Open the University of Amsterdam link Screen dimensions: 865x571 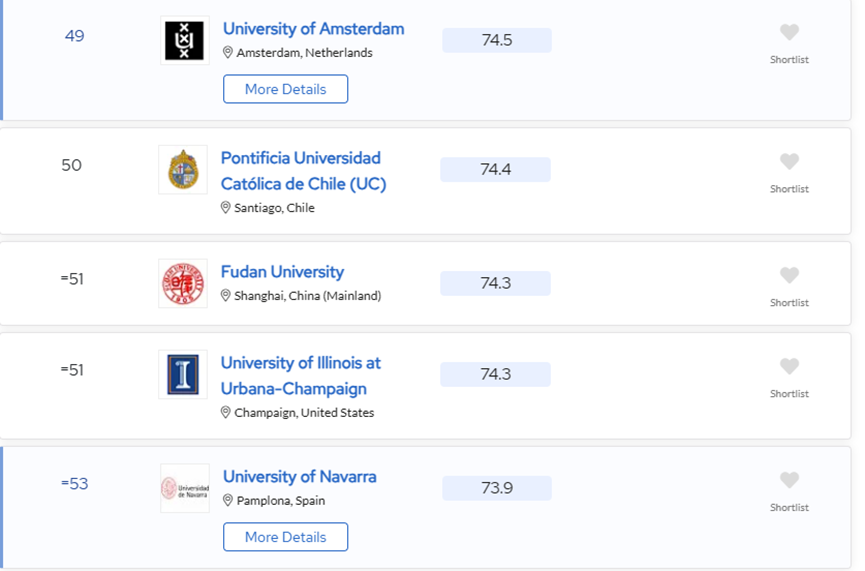[x=313, y=29]
